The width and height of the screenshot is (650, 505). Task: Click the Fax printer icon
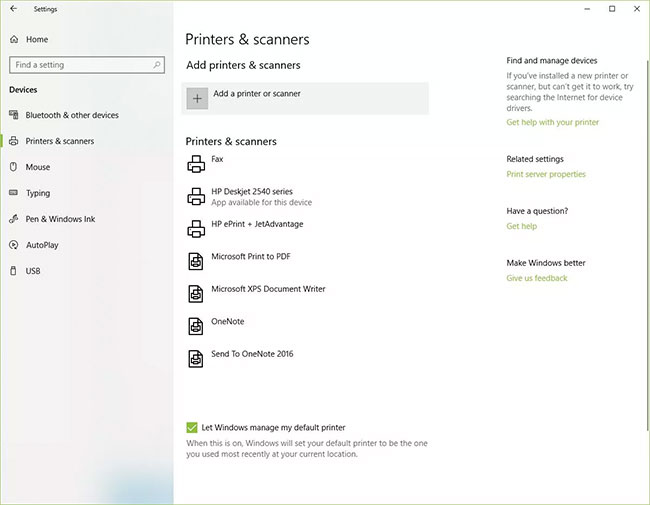[x=196, y=164]
